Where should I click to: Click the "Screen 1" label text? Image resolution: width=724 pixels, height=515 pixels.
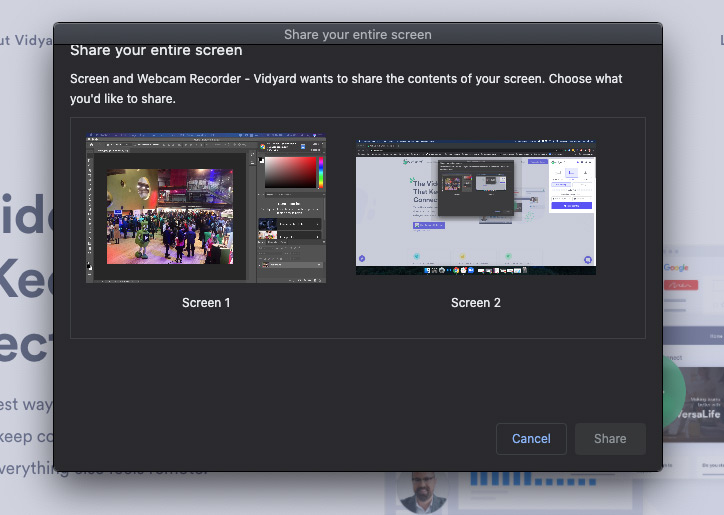(x=206, y=303)
